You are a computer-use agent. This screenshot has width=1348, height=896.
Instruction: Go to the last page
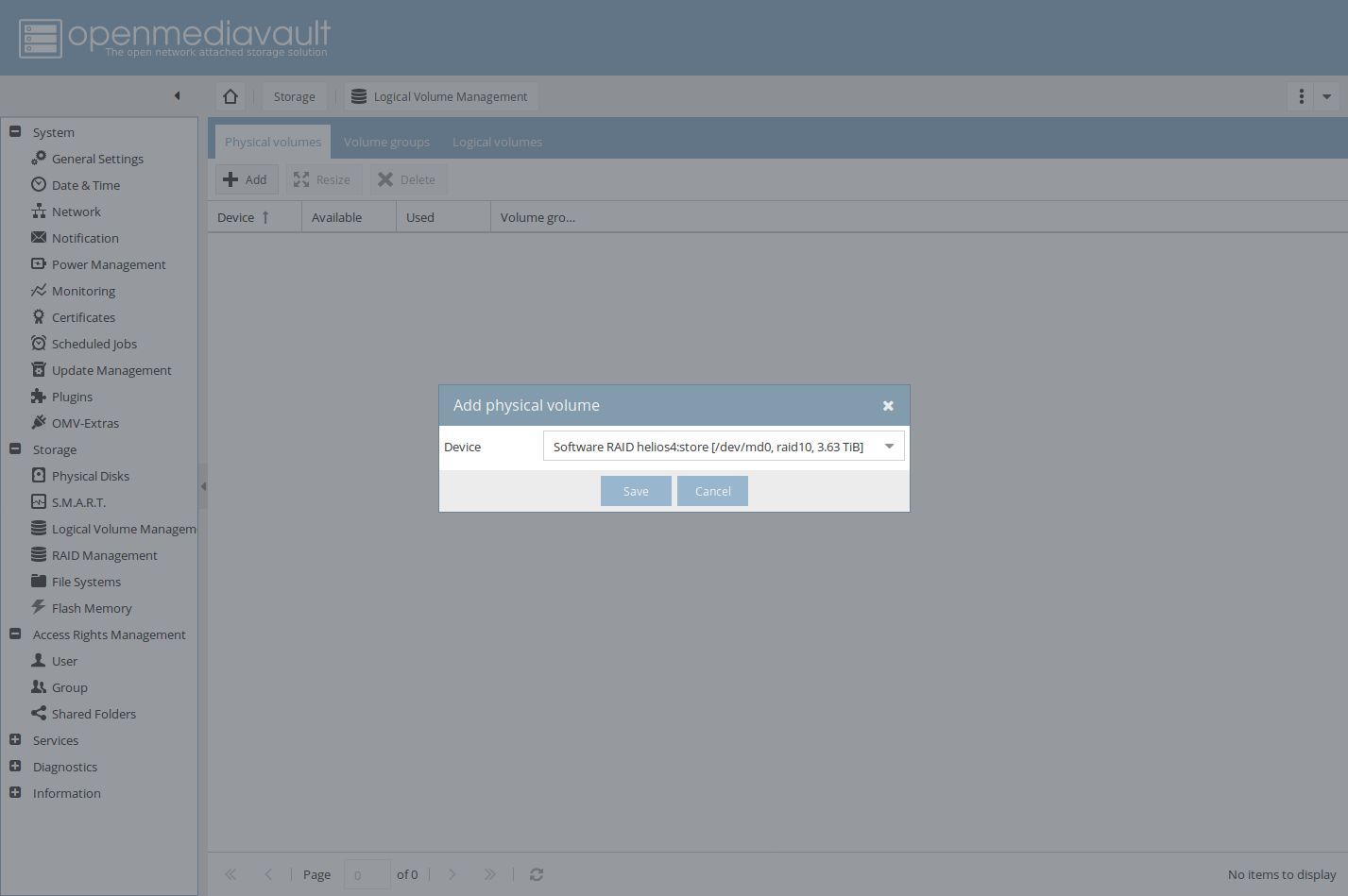(489, 874)
